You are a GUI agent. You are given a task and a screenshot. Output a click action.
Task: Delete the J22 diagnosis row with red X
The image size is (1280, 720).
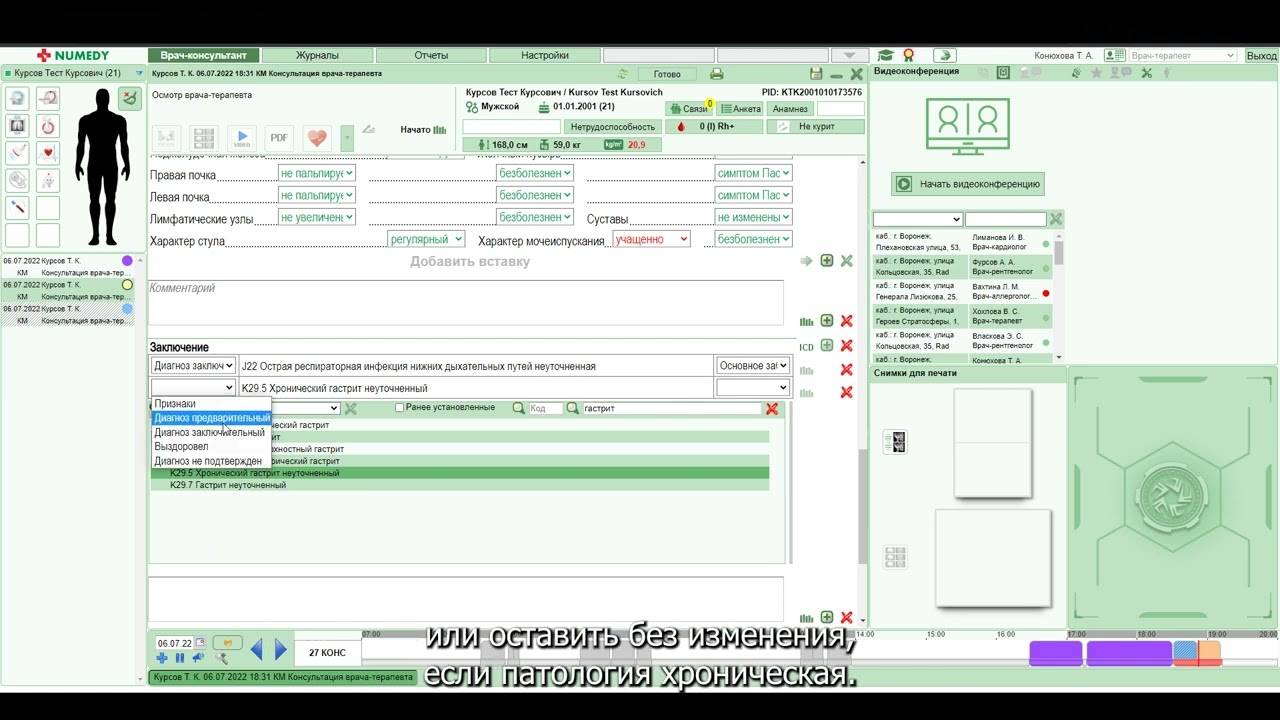click(846, 369)
